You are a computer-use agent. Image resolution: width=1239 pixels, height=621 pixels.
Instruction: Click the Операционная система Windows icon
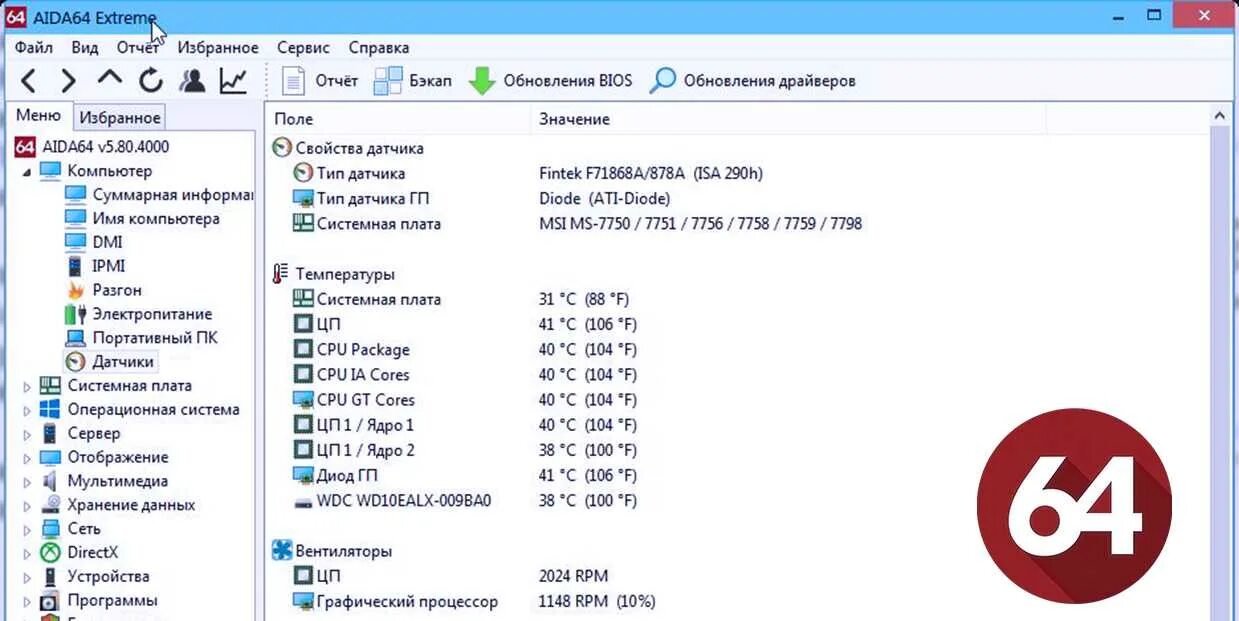(50, 410)
